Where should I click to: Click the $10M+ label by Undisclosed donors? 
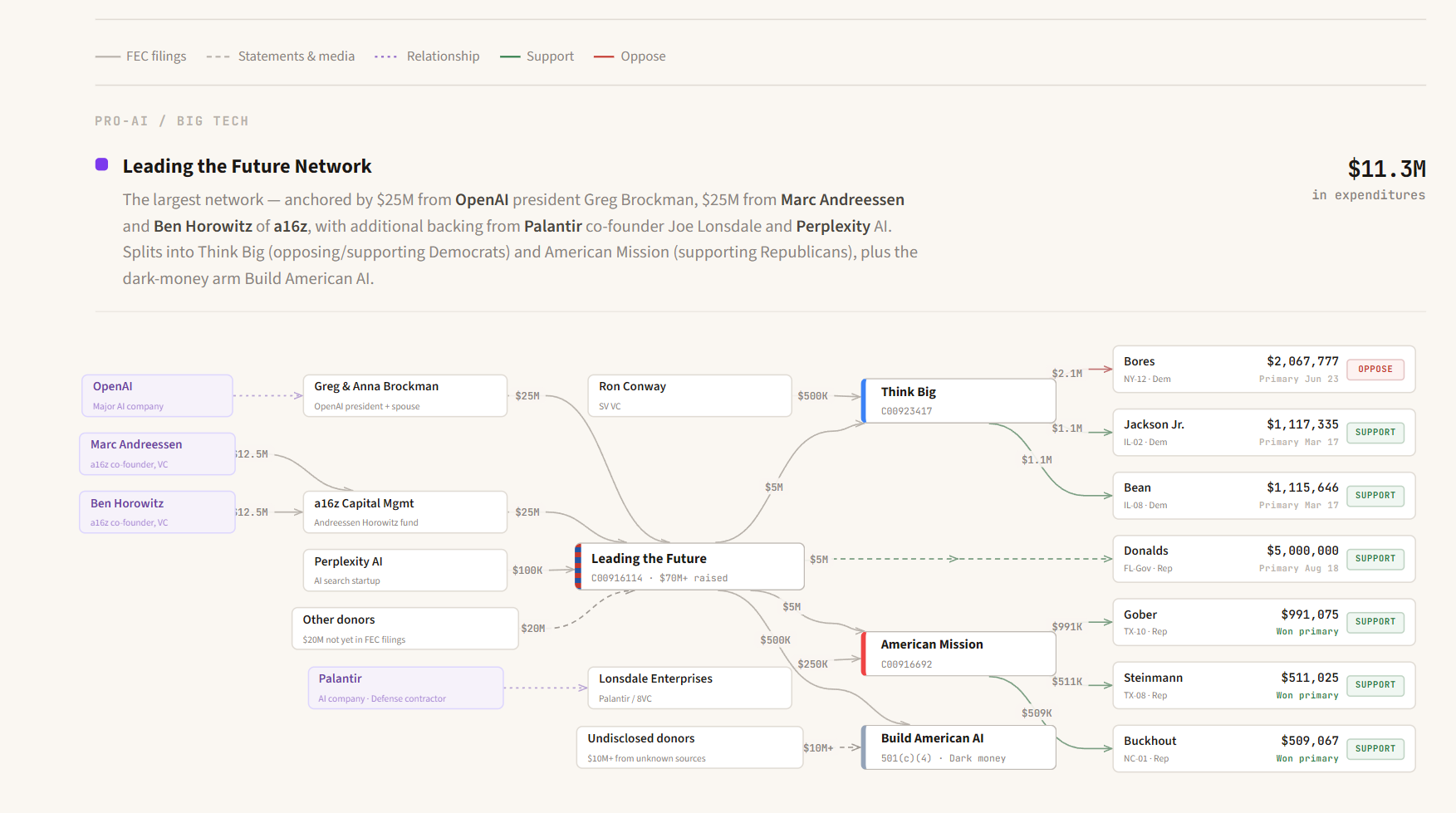point(818,748)
